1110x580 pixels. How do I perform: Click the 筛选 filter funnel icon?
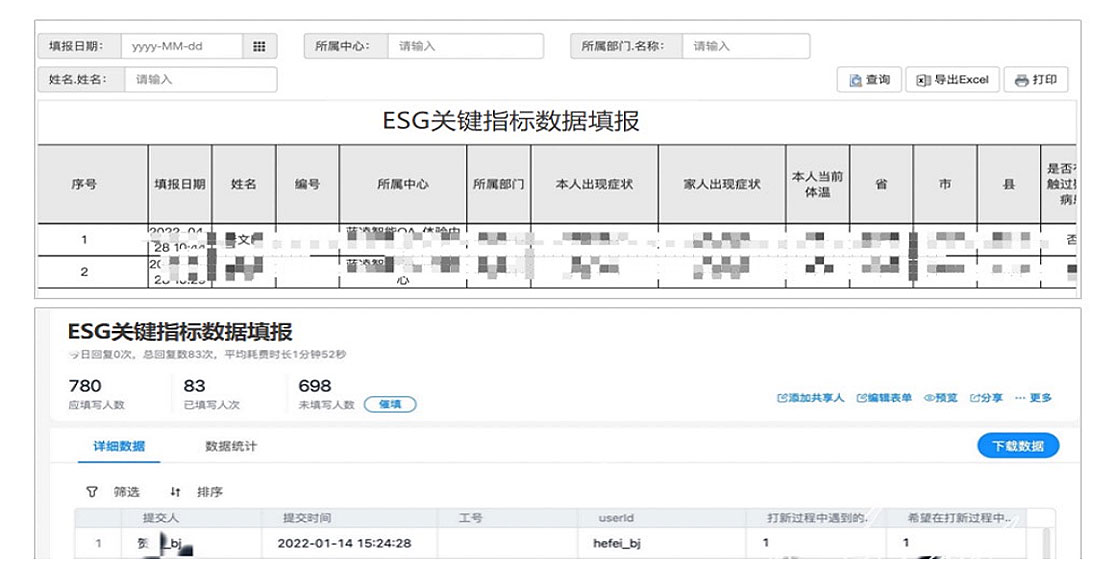[x=92, y=492]
